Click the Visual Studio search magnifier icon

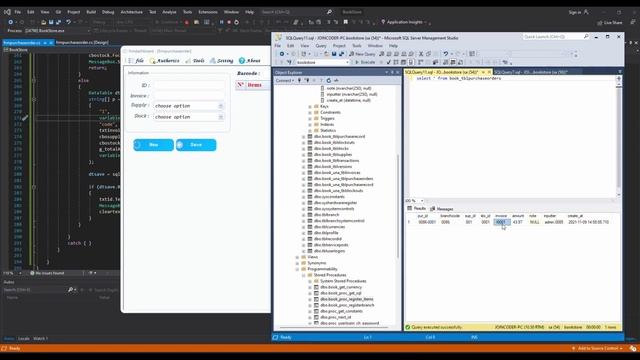pyautogui.click(x=329, y=12)
